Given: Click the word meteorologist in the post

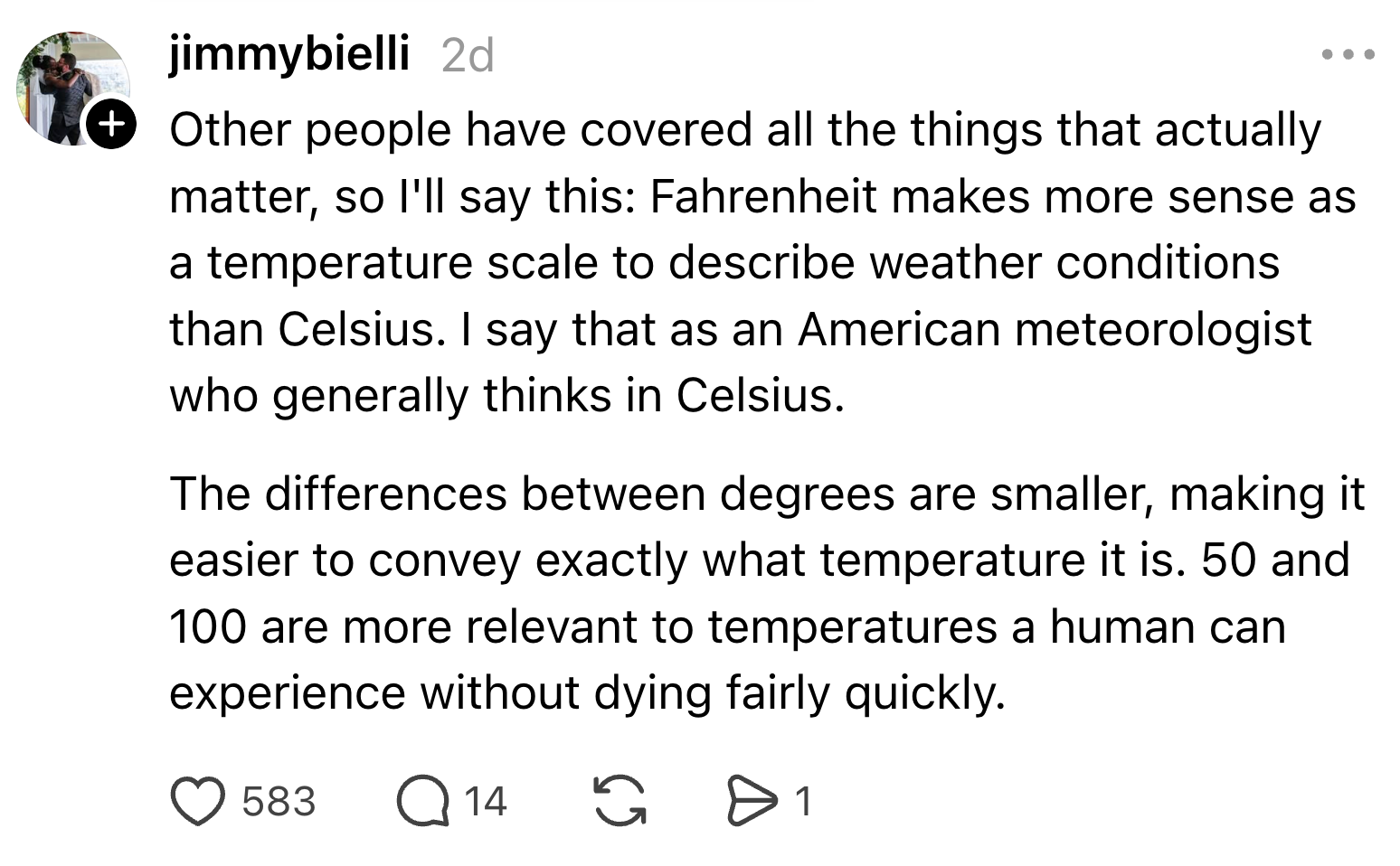Looking at the screenshot, I should point(1162,329).
